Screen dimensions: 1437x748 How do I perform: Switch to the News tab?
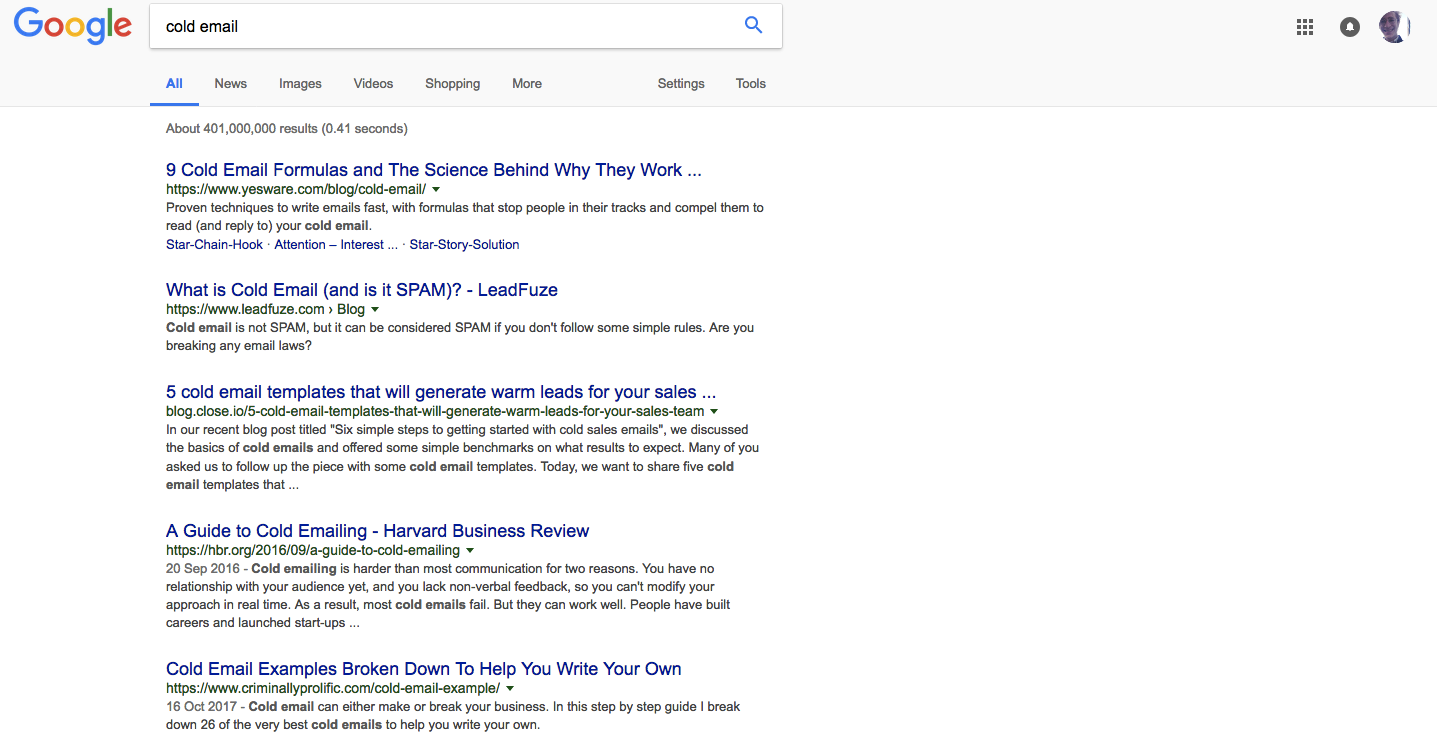230,84
